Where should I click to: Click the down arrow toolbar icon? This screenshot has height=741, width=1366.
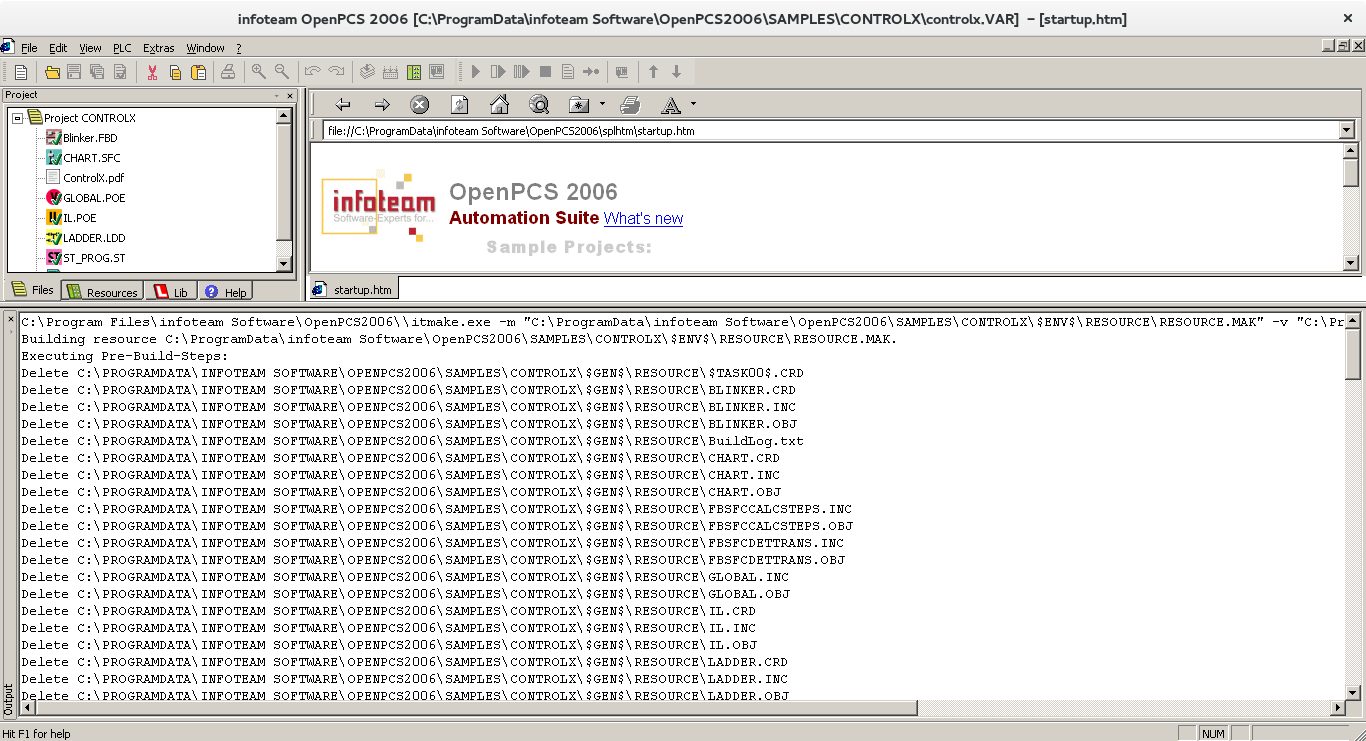[x=676, y=72]
